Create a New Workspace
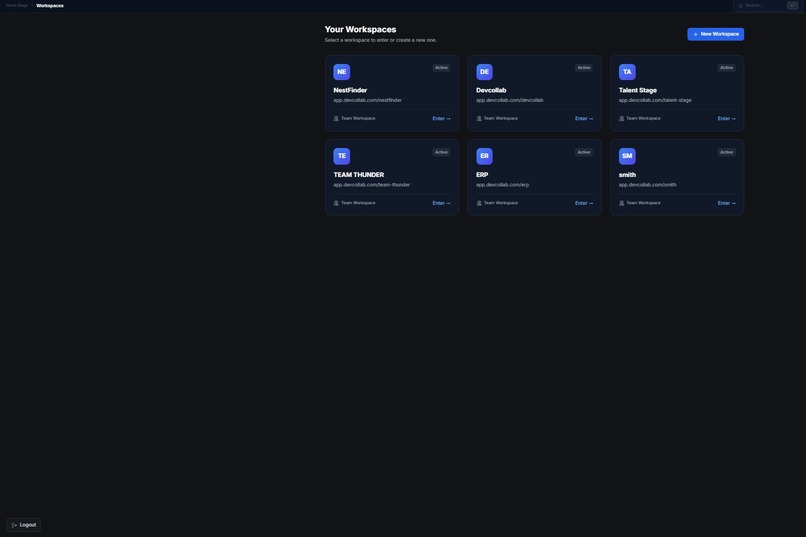 (x=716, y=34)
